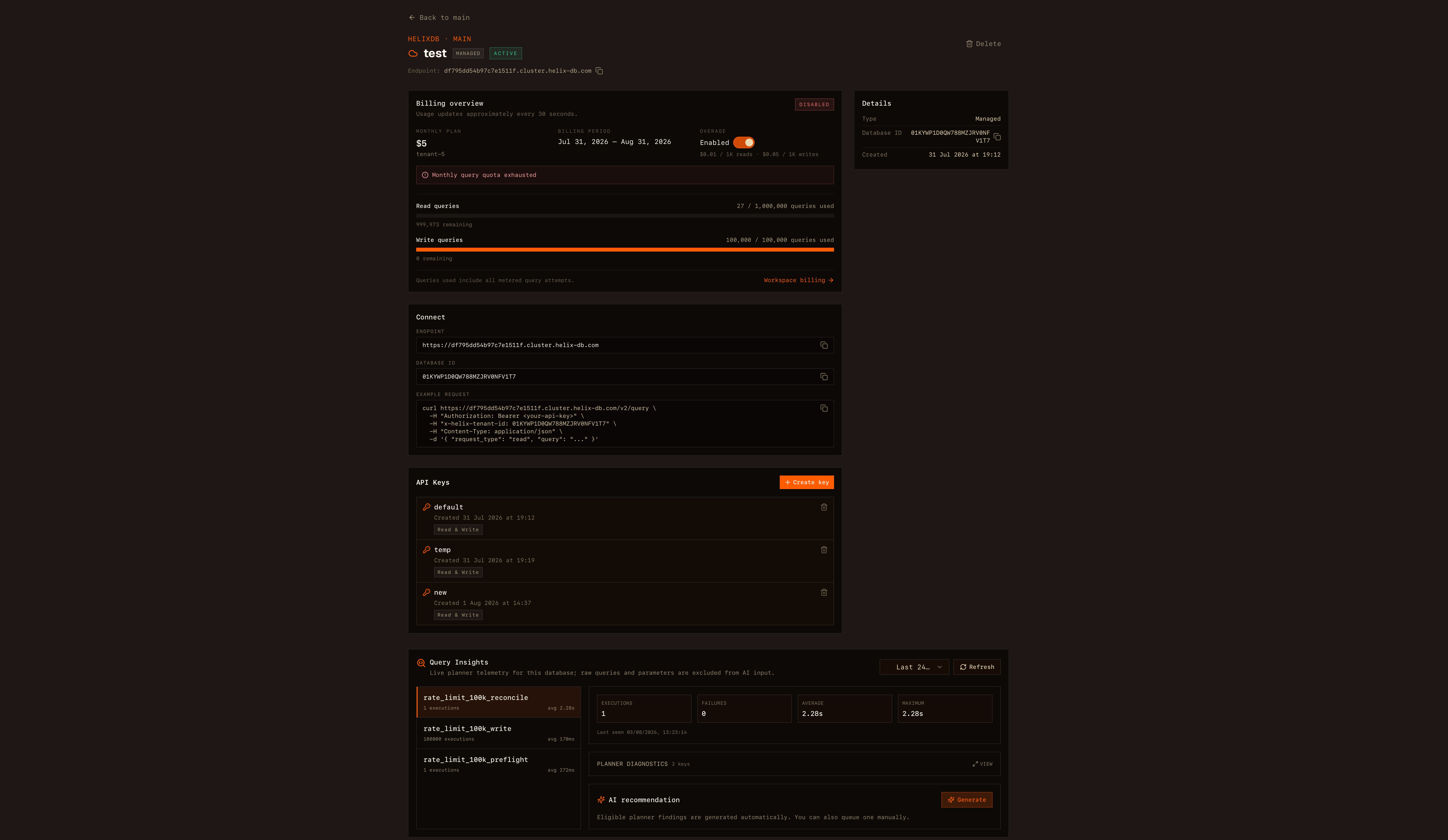Image resolution: width=1448 pixels, height=840 pixels.
Task: Copy the endpoint under the test title
Action: pos(599,71)
